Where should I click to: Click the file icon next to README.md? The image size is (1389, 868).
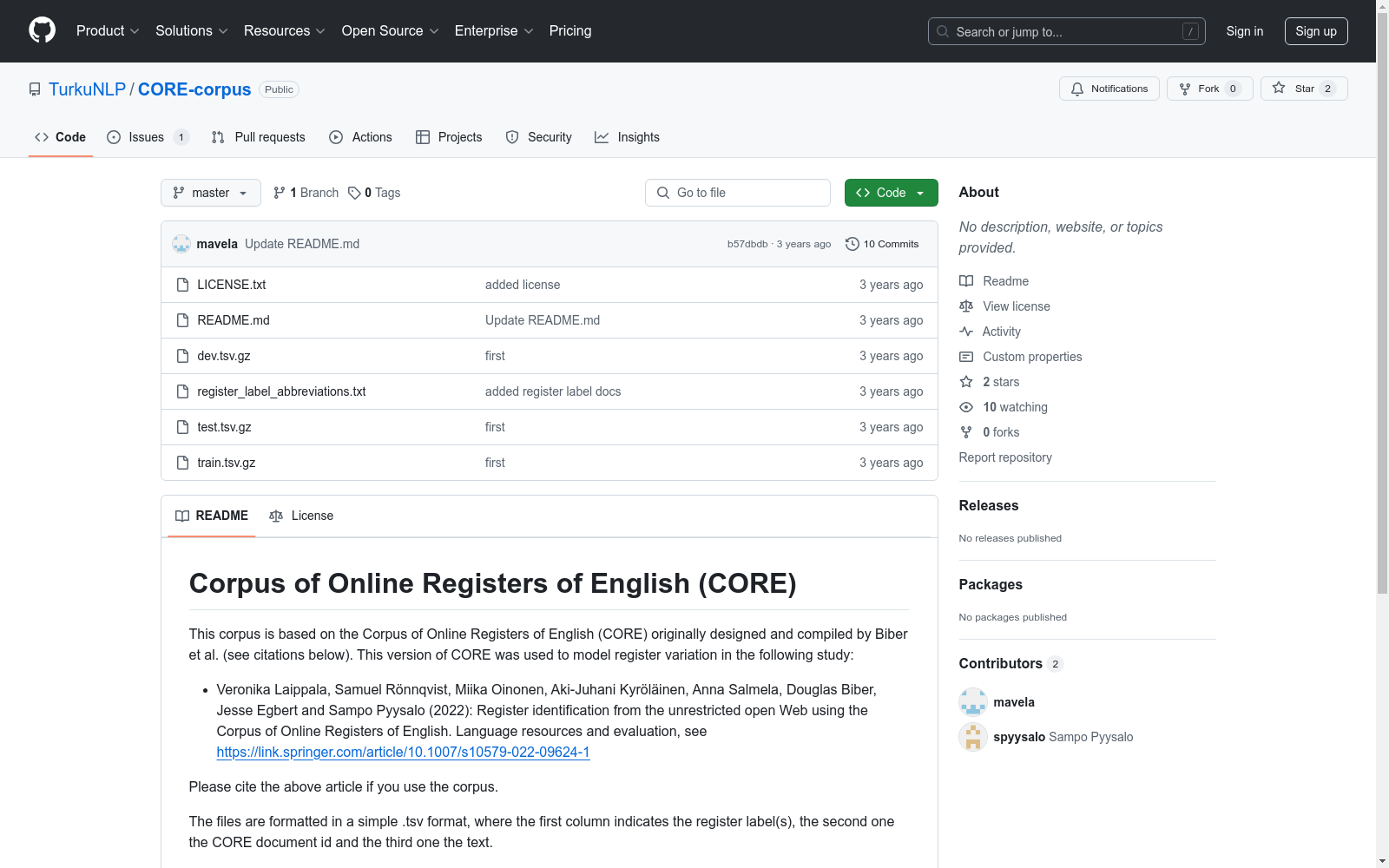(182, 320)
